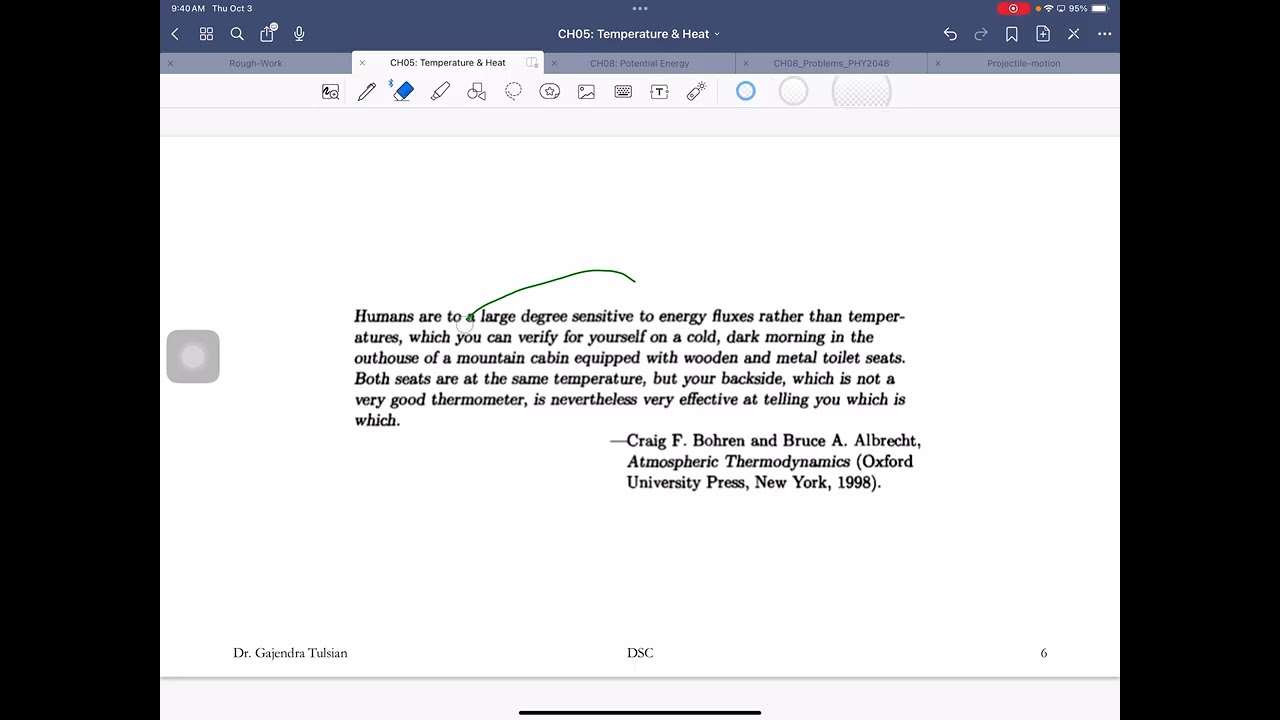Open the share and export menu

(x=268, y=33)
